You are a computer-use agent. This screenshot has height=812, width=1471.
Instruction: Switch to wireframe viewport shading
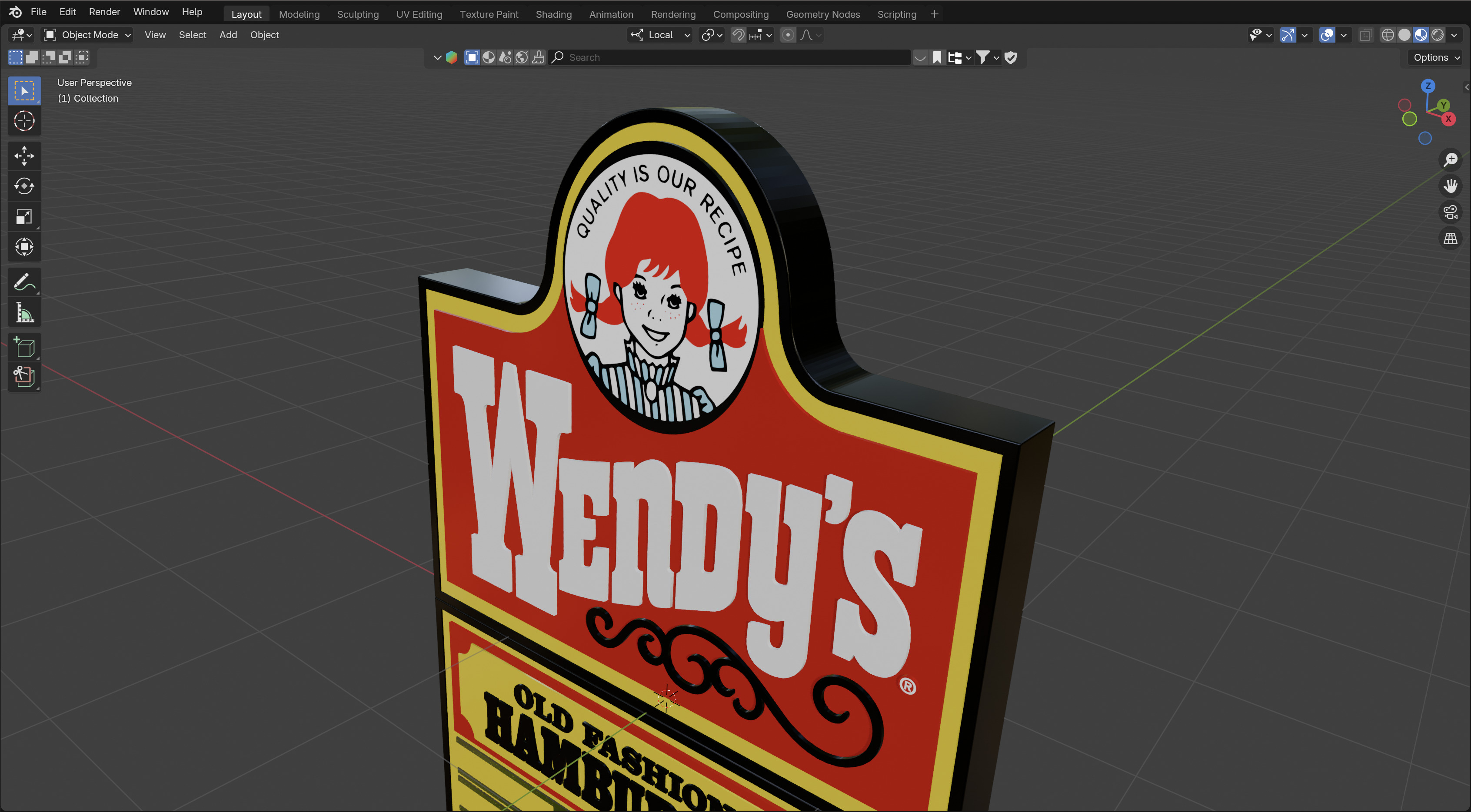(x=1388, y=35)
